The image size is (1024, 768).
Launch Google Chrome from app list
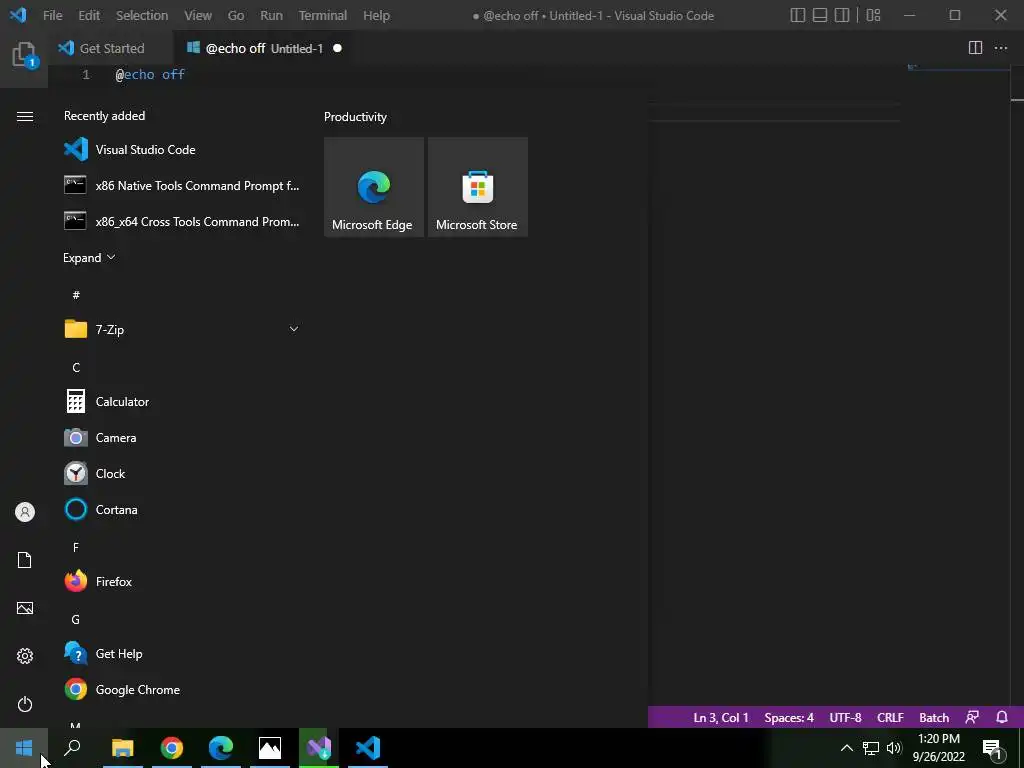(x=182, y=690)
